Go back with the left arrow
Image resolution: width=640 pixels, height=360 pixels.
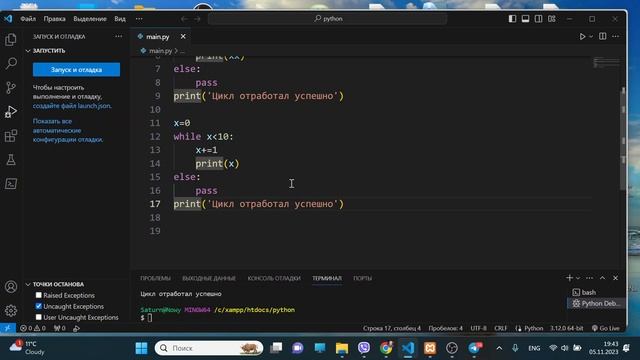[184, 19]
